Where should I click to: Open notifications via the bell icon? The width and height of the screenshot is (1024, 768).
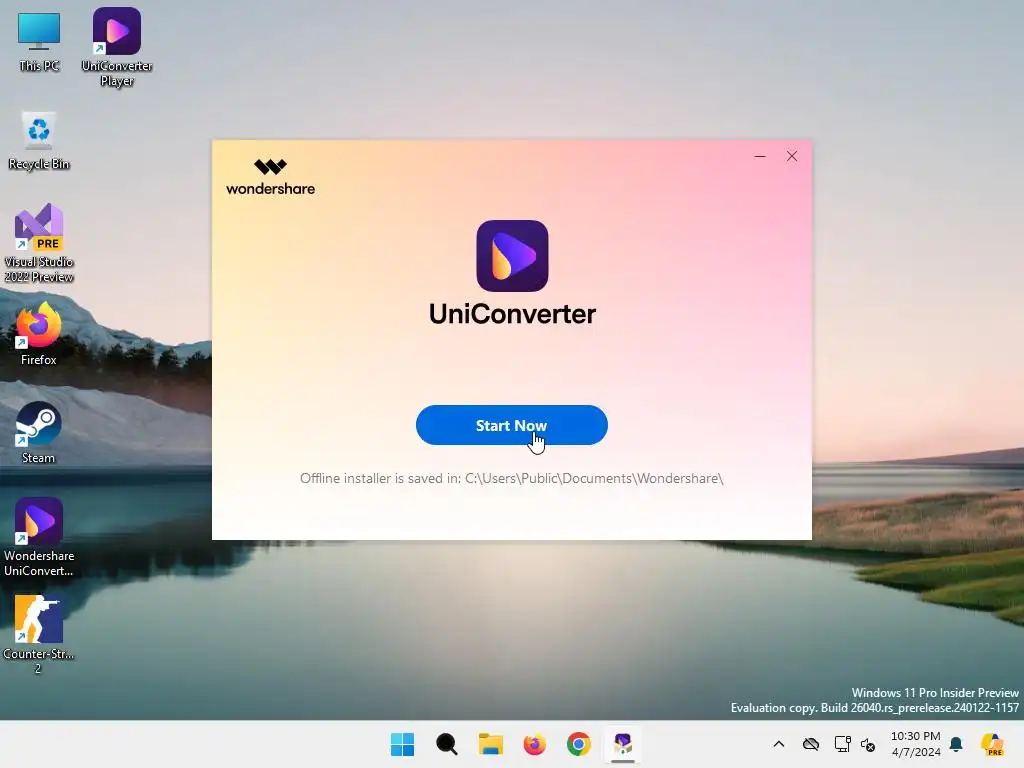(x=956, y=744)
